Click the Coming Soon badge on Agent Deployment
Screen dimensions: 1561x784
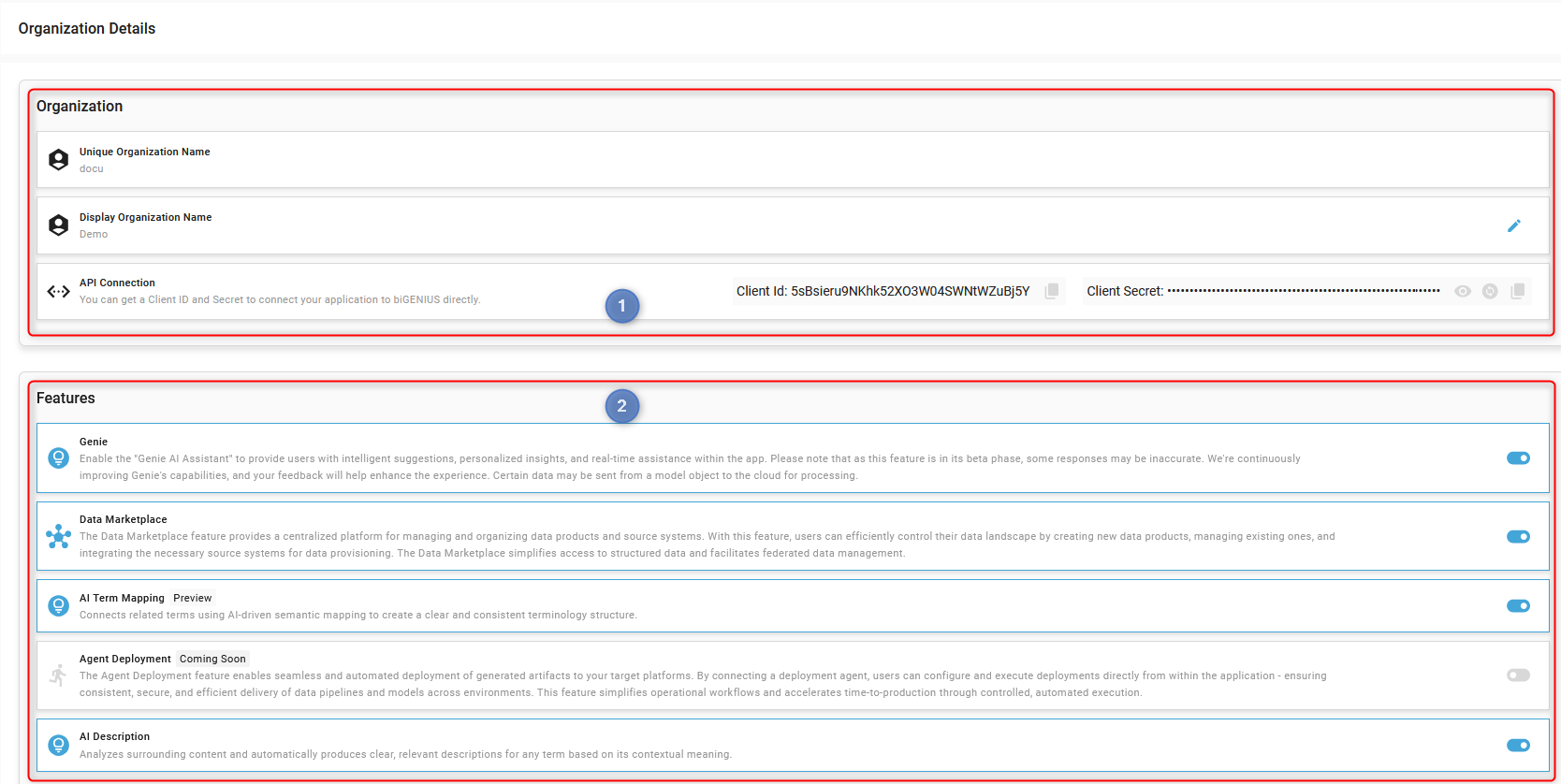pyautogui.click(x=212, y=659)
